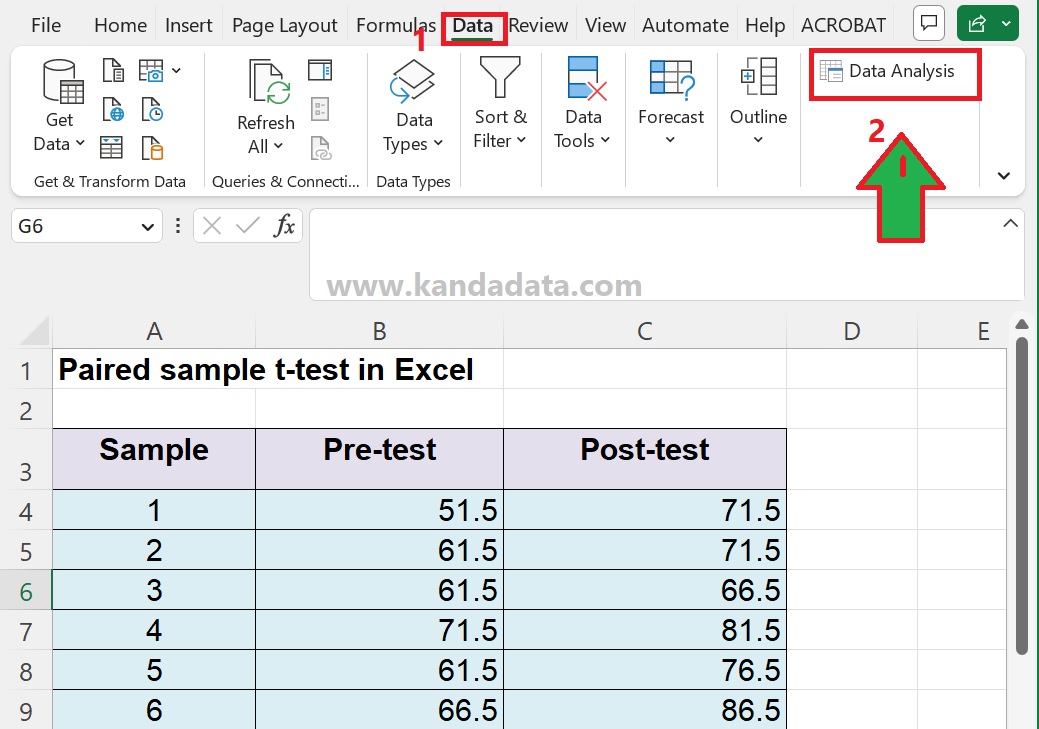The width and height of the screenshot is (1039, 729).
Task: Click the formula bar Cancel X
Action: 212,226
